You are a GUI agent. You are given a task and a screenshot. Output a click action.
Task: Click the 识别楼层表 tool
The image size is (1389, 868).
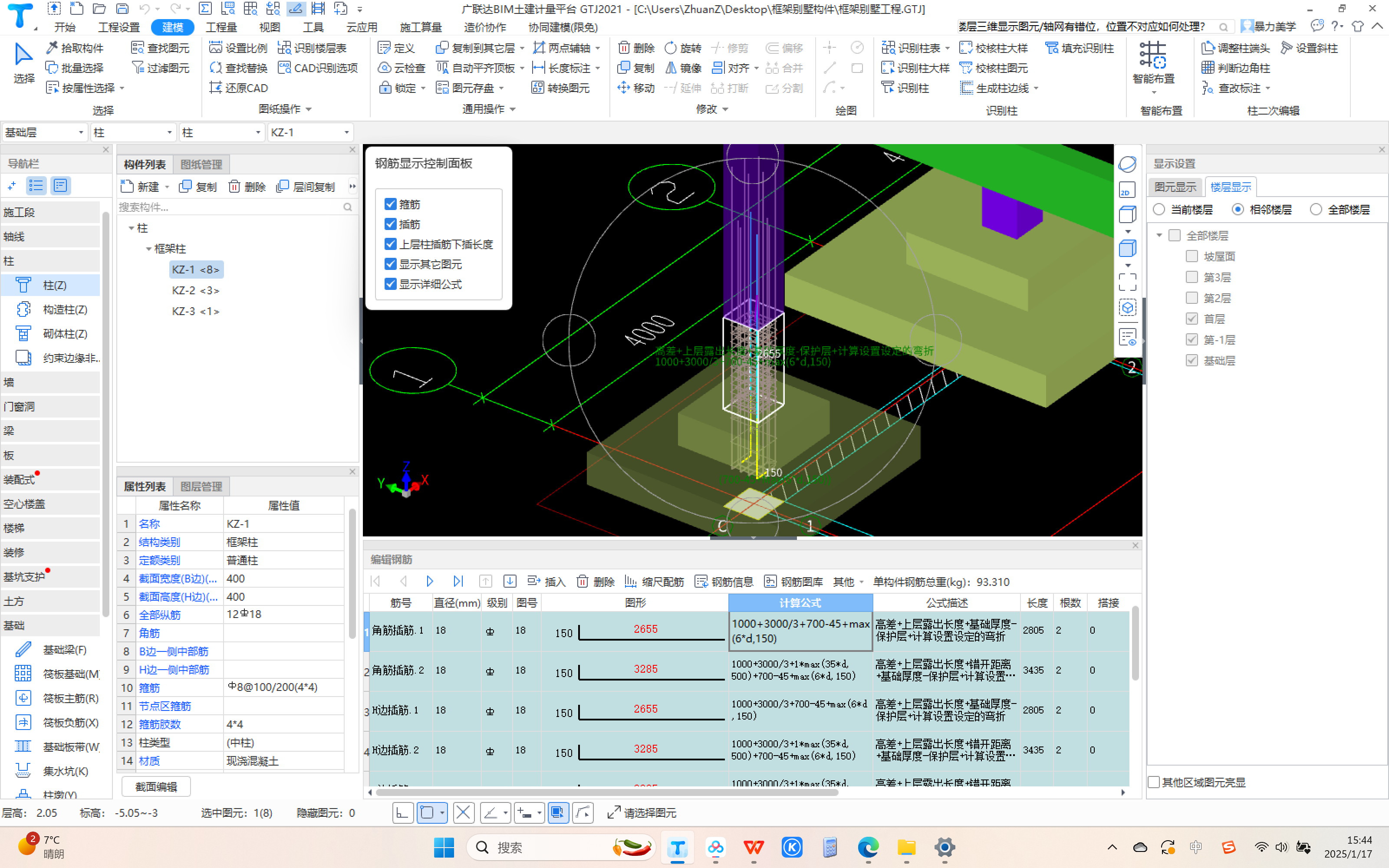coord(313,48)
